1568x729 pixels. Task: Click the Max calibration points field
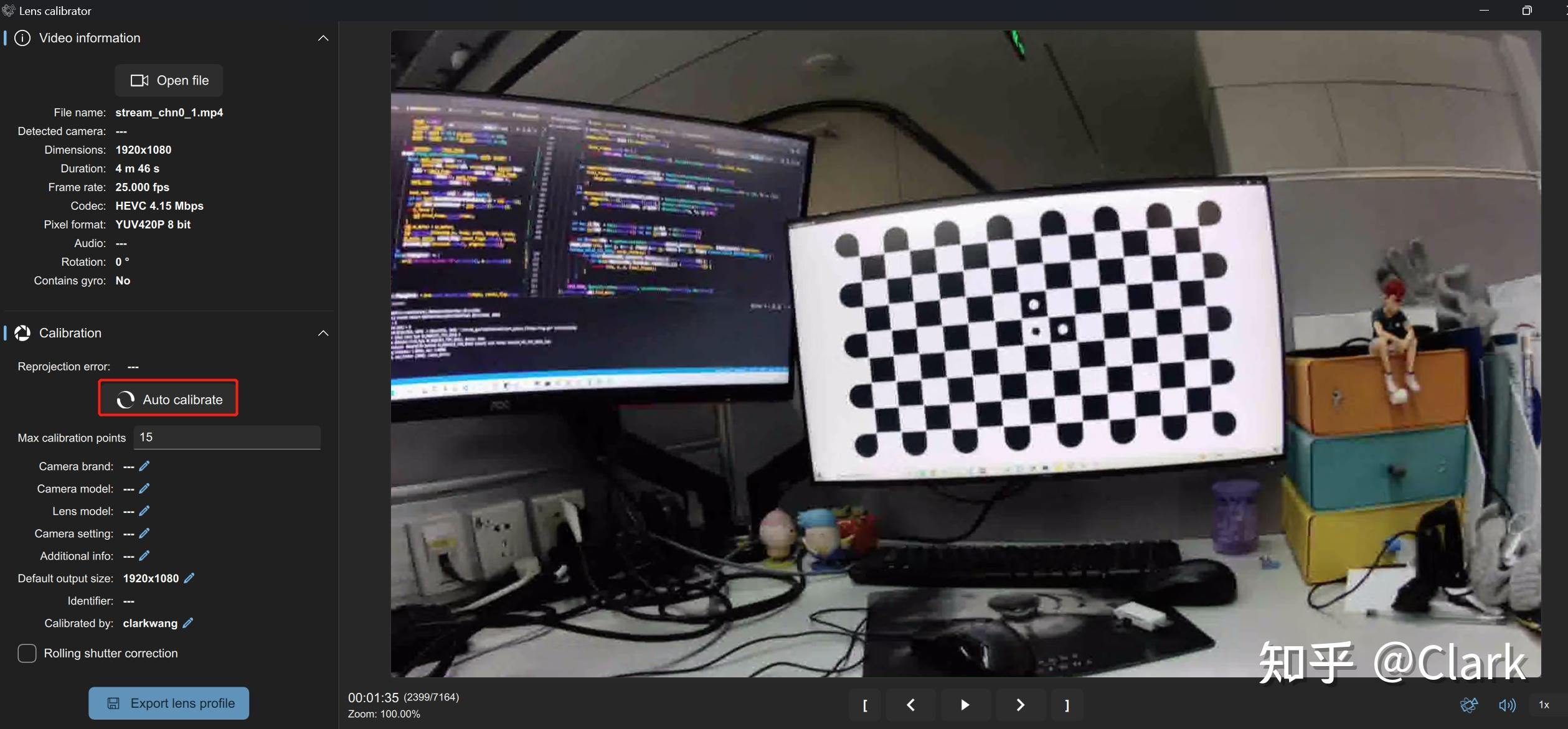227,438
